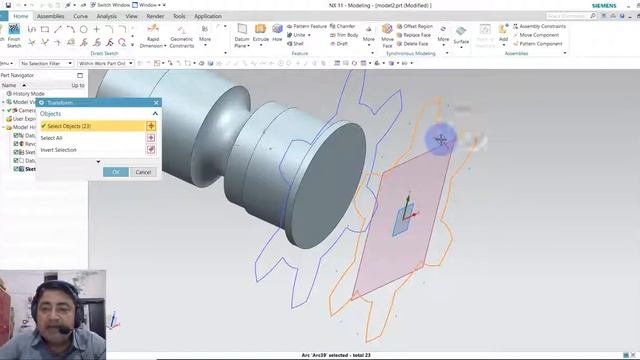This screenshot has width=640, height=360.
Task: Click the Shell command
Action: 295,44
